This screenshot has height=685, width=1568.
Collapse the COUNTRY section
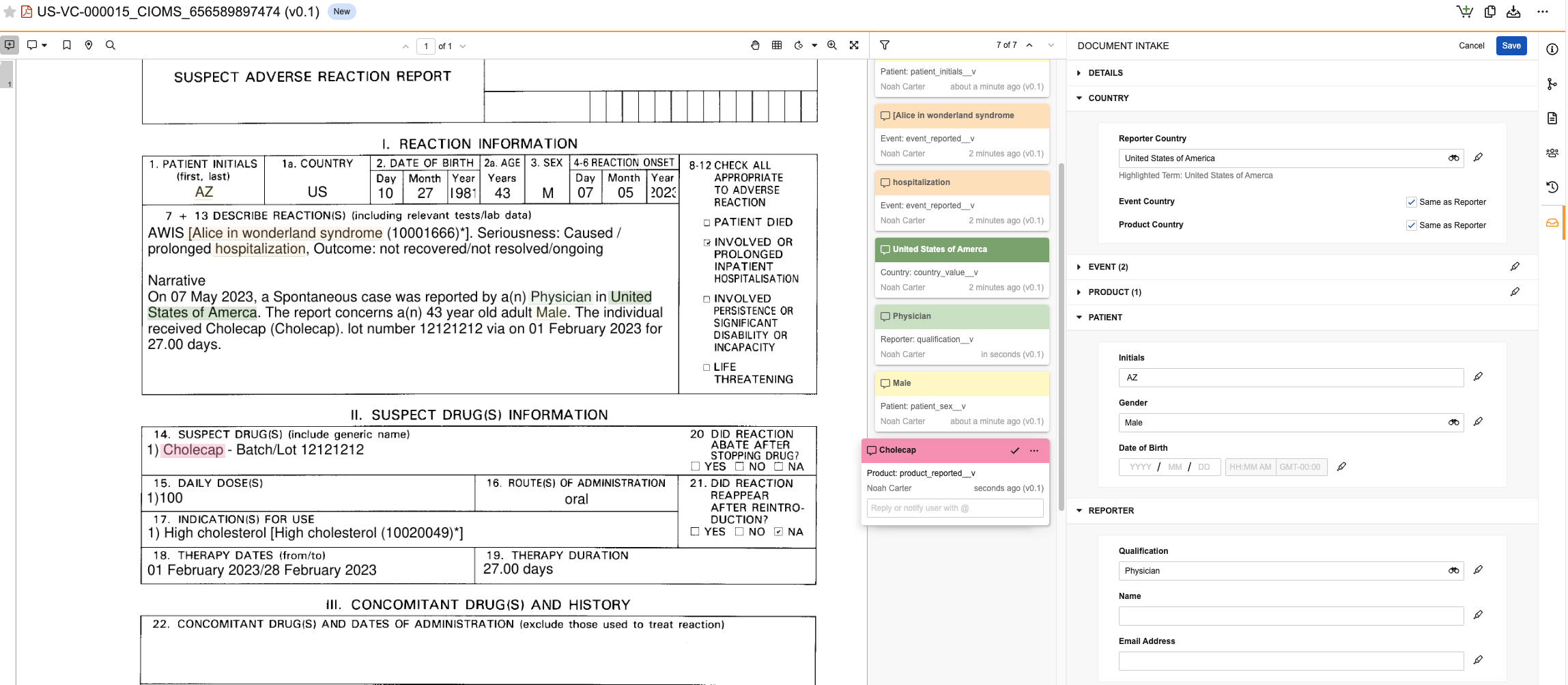(x=1079, y=98)
